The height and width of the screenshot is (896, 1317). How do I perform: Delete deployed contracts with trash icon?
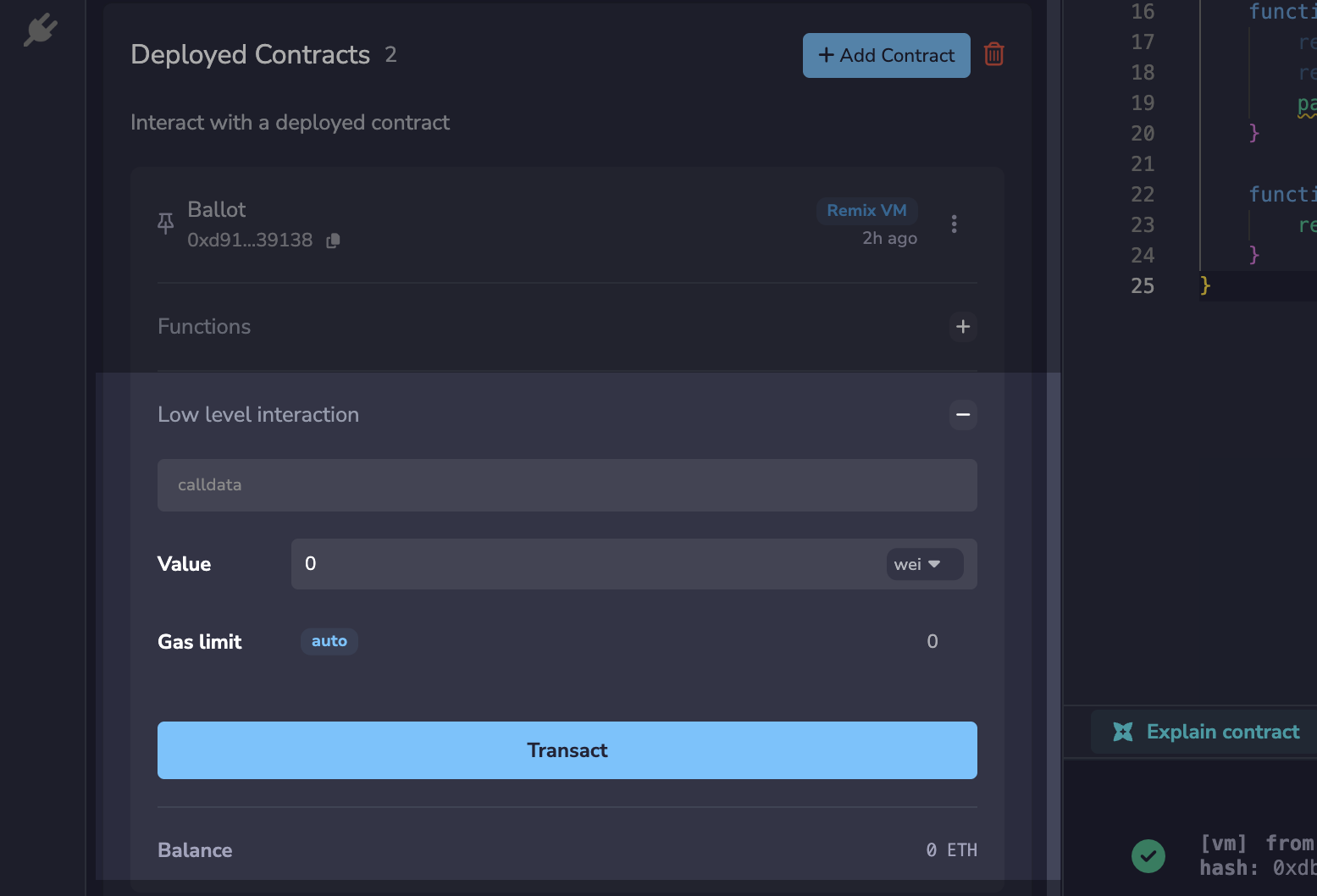pyautogui.click(x=994, y=54)
